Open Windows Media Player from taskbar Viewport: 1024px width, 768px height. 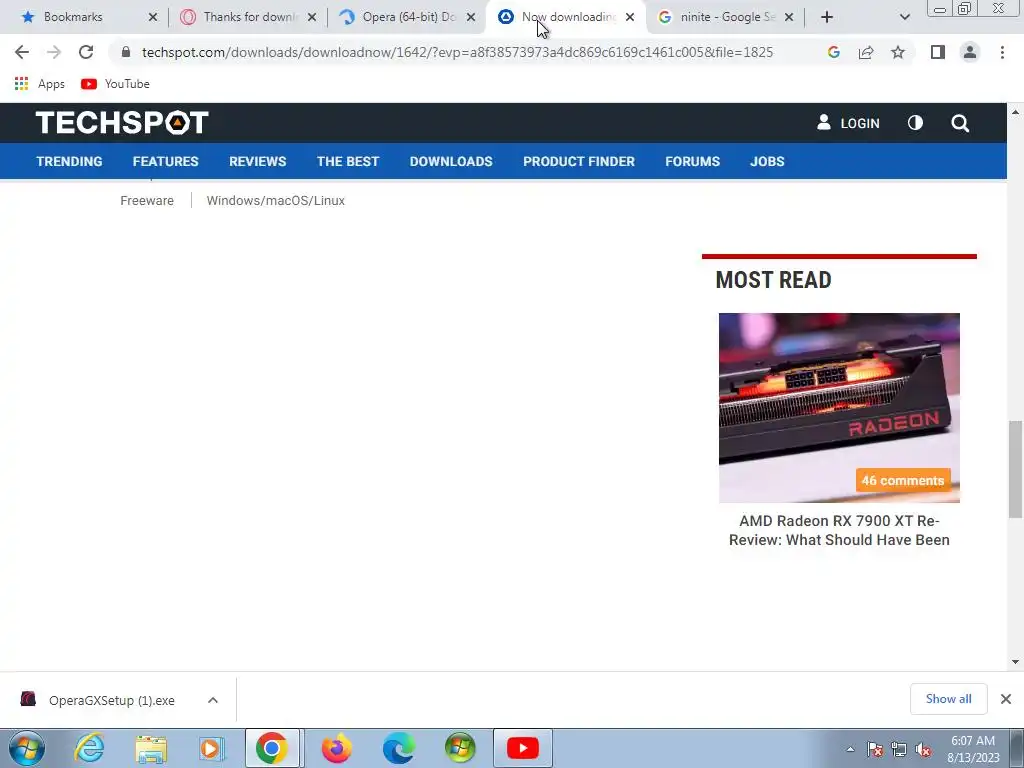[212, 748]
